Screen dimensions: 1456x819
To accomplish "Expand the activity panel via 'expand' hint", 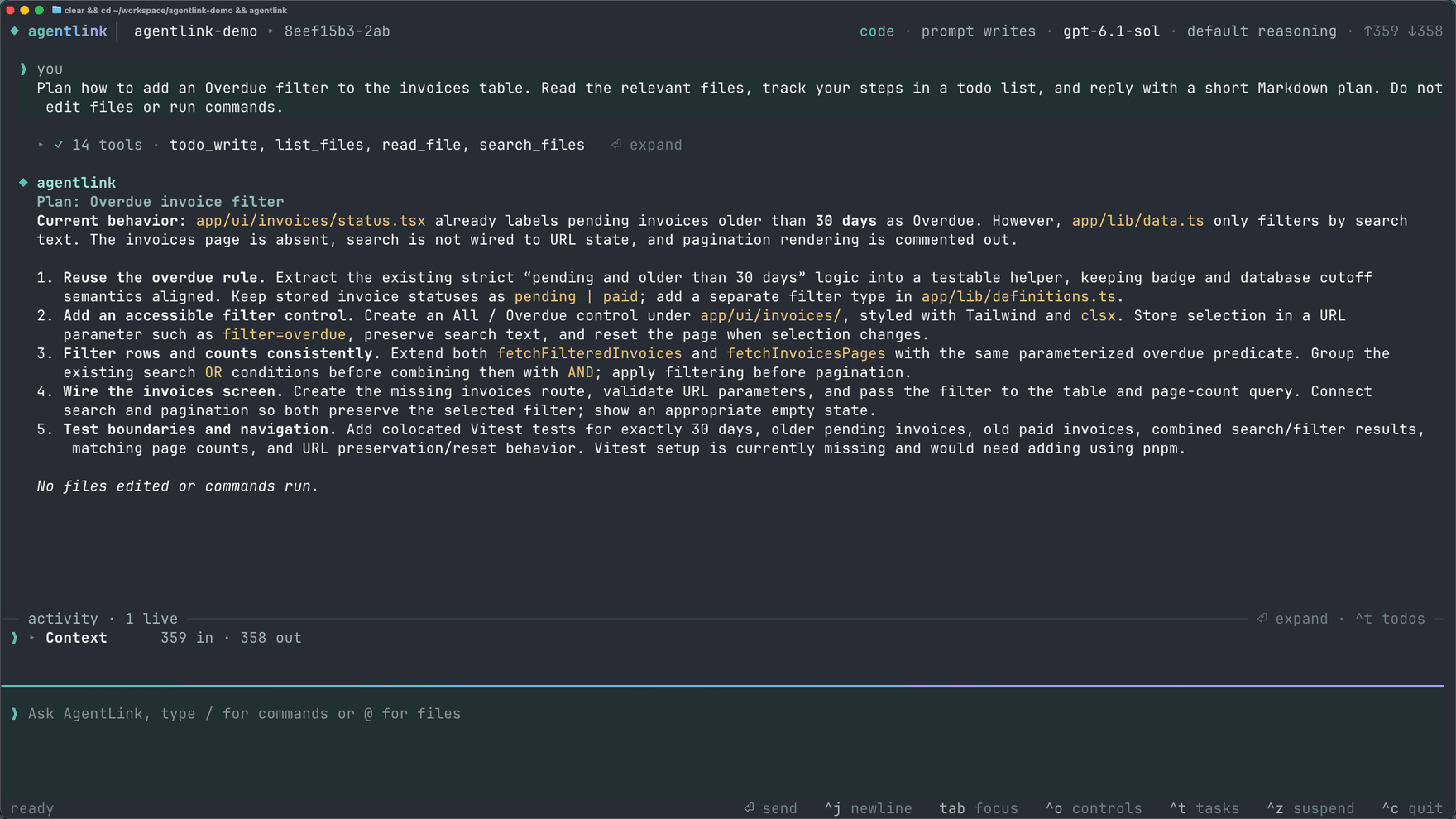I will click(x=1301, y=619).
